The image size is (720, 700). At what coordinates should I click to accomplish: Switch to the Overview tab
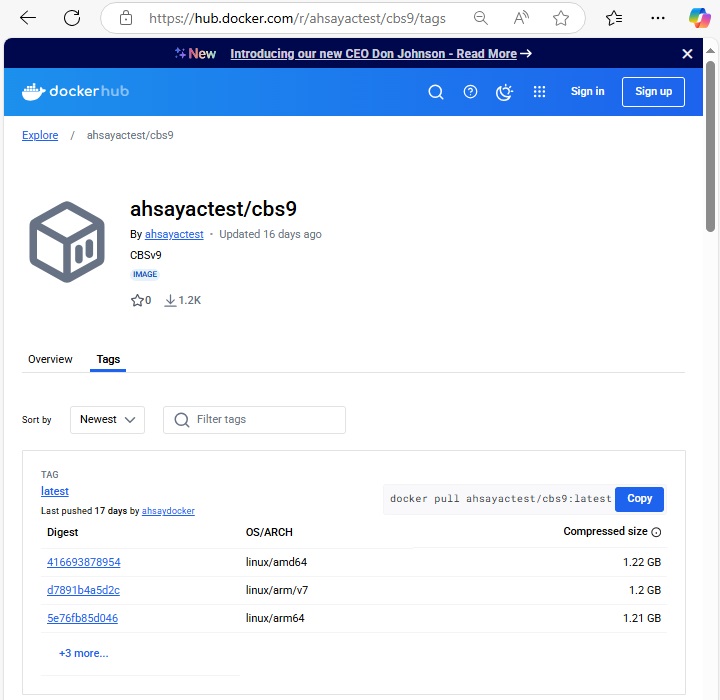click(x=50, y=359)
